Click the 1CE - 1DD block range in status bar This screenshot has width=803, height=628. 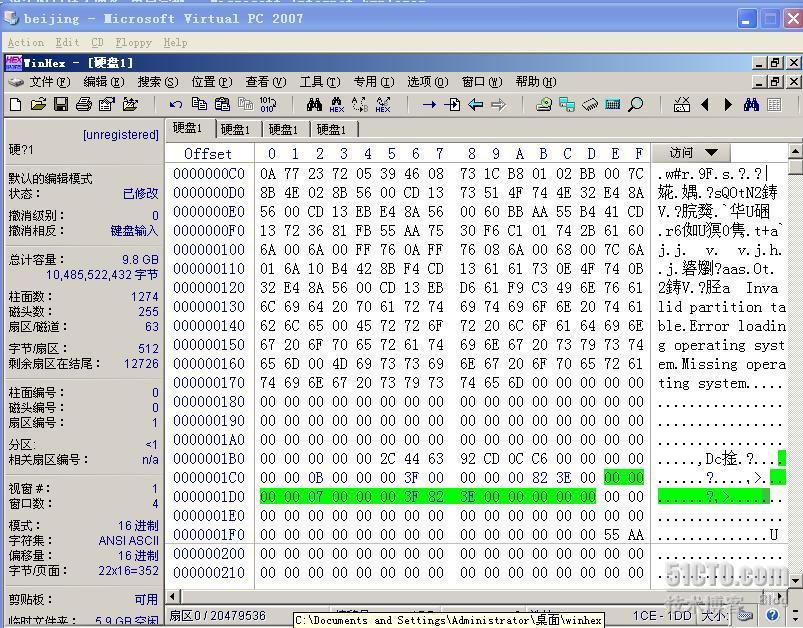pyautogui.click(x=662, y=615)
